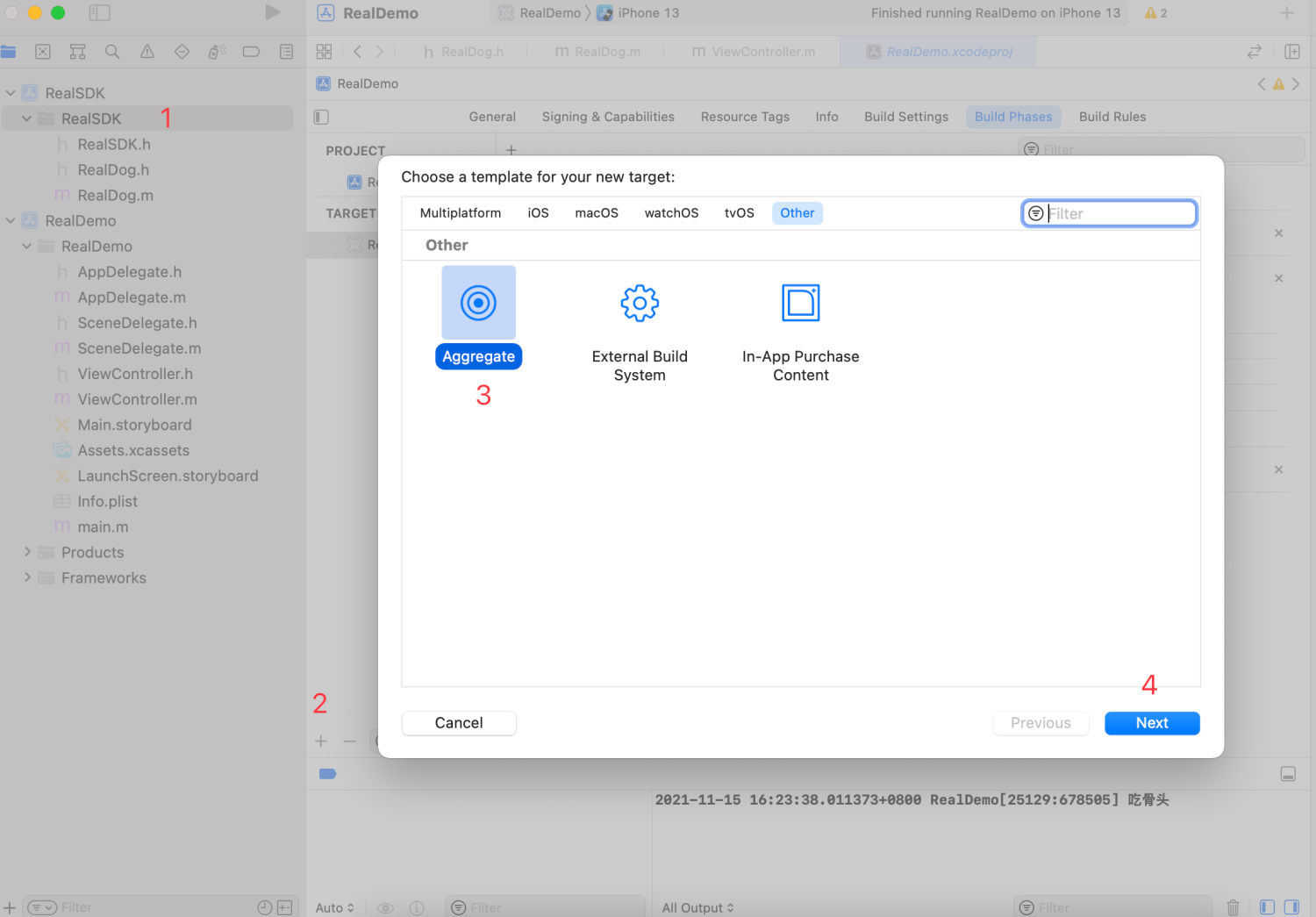Toggle the console pane at bottom right
Screen dimensions: 1316x917
1291,907
